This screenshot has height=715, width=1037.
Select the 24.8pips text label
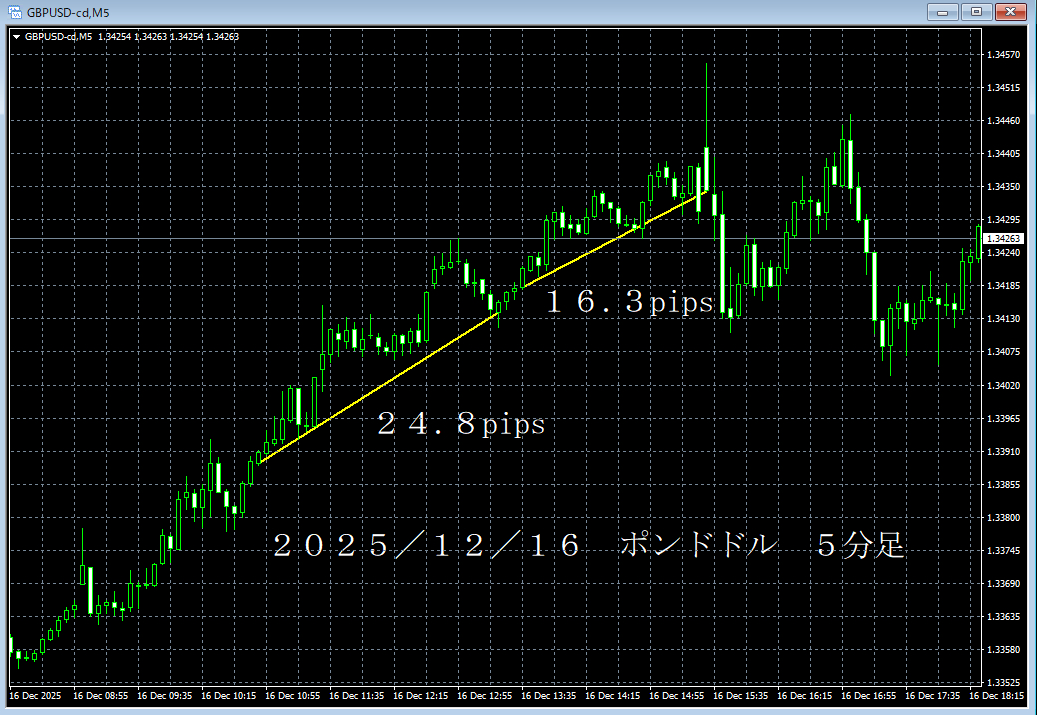(460, 425)
